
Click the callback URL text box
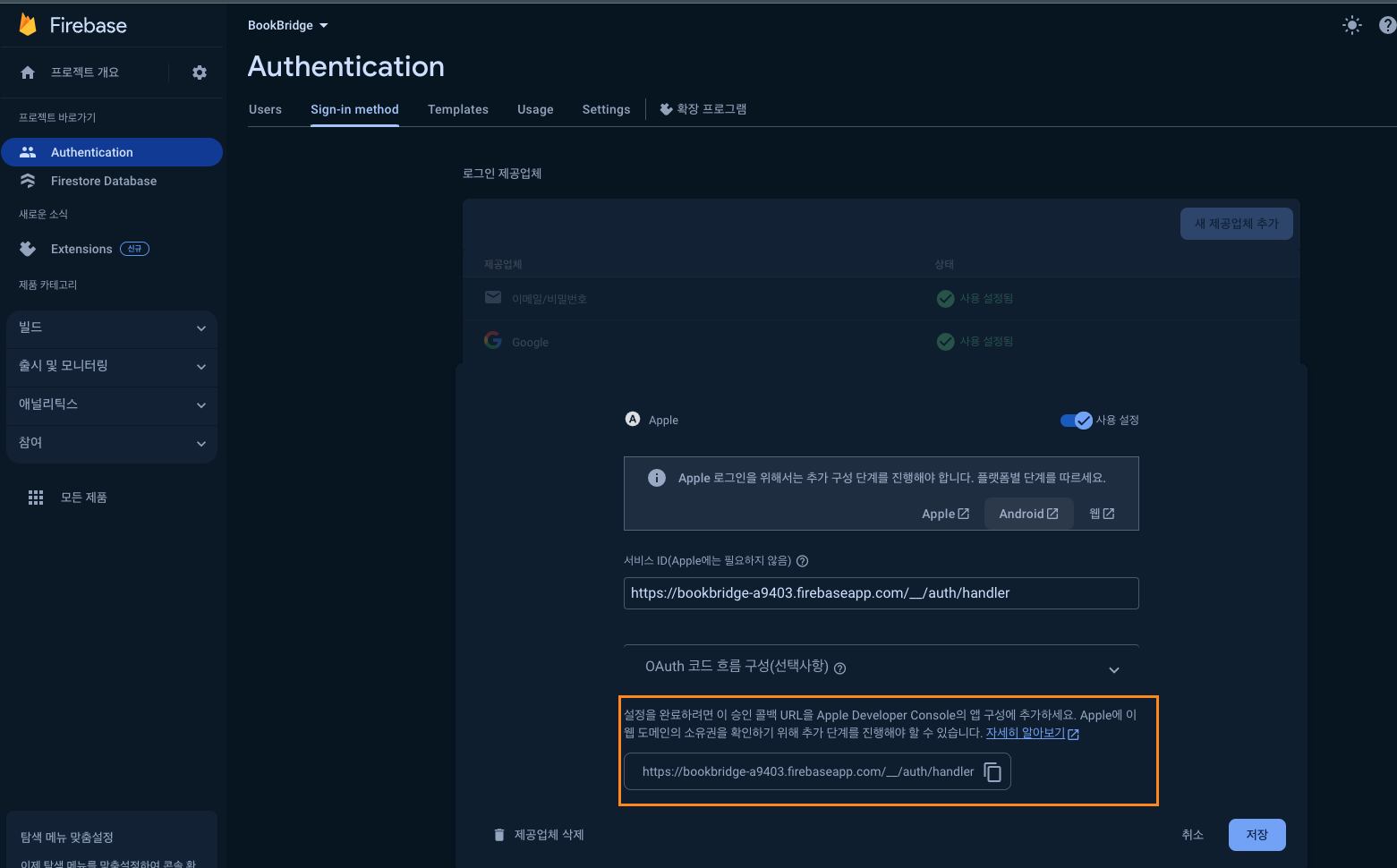817,771
